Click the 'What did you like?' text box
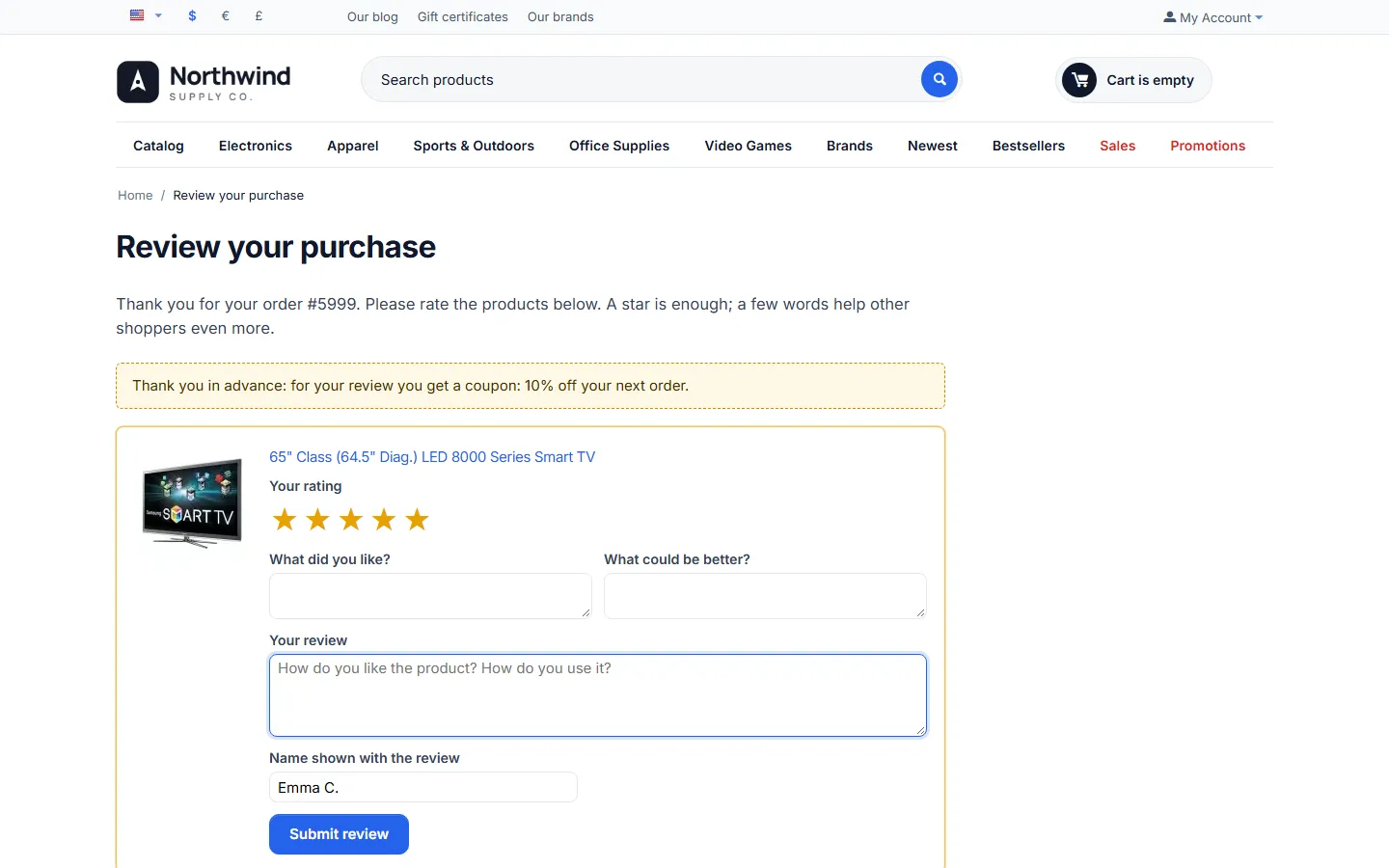This screenshot has width=1389, height=868. point(430,596)
